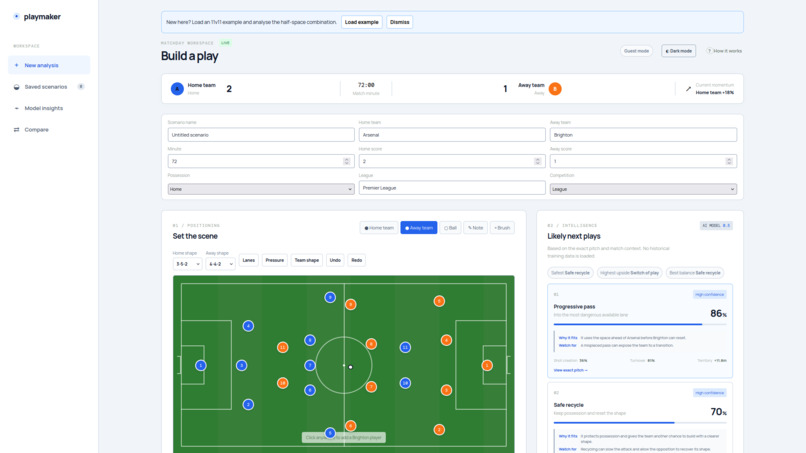Select blue home player marker number 9
This screenshot has width=806, height=453.
point(330,297)
